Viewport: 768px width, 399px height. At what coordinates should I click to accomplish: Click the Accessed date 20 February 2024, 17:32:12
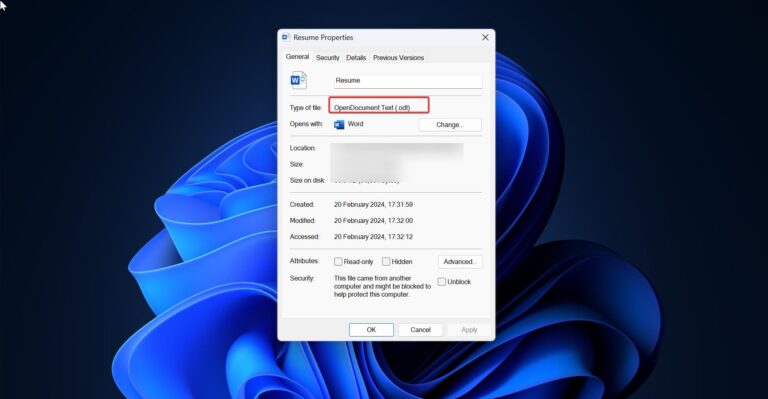point(373,237)
